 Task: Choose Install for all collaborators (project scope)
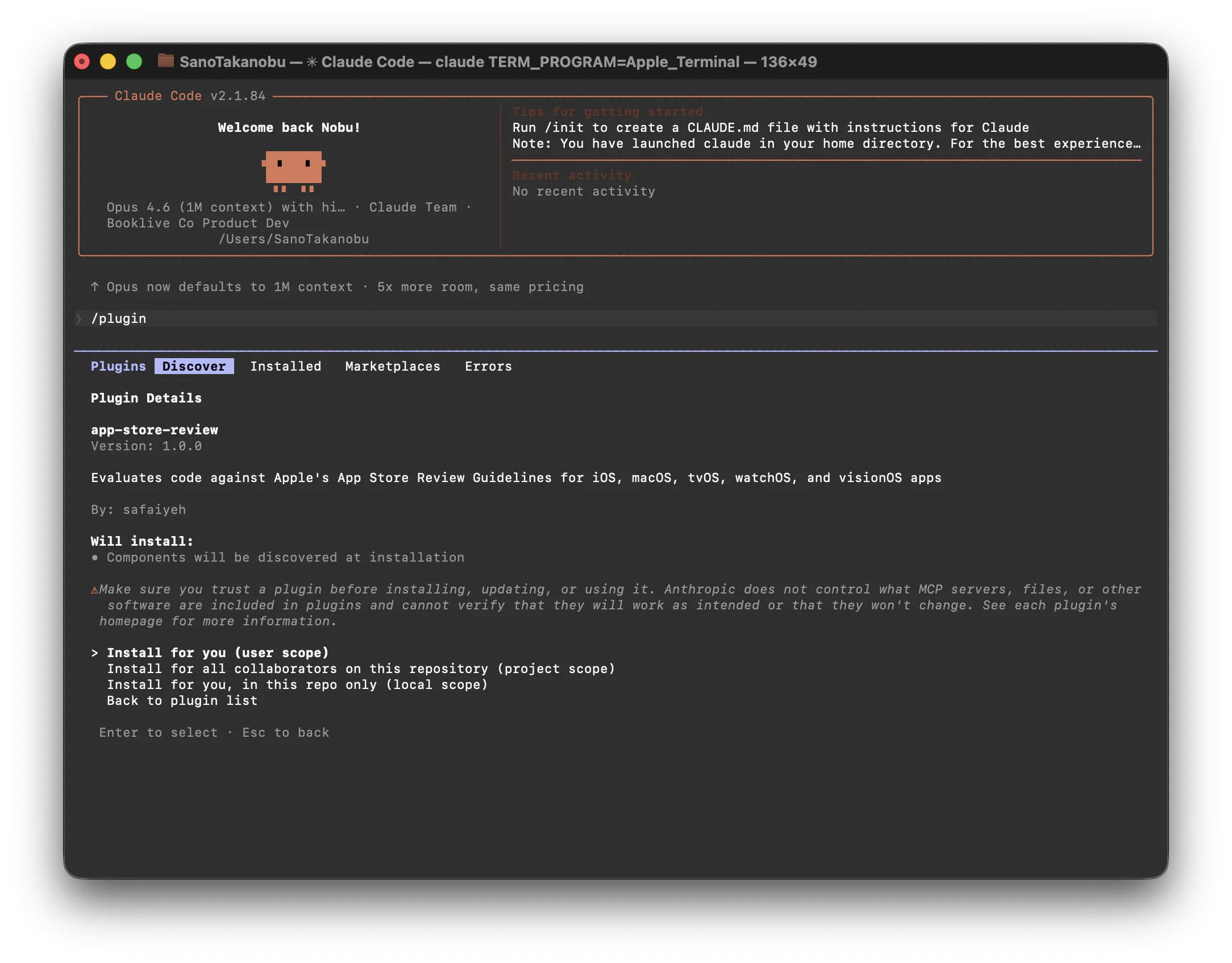click(361, 669)
